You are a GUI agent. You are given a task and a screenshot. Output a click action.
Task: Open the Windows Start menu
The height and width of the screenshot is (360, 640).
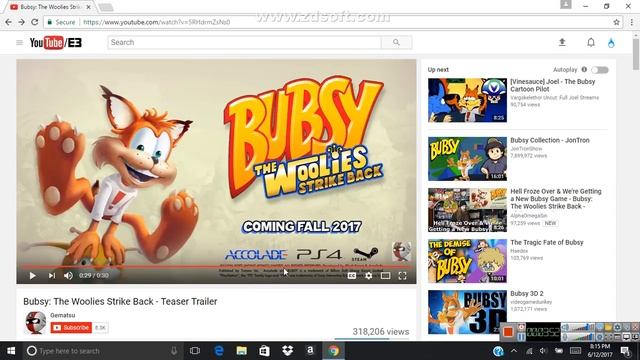click(11, 351)
